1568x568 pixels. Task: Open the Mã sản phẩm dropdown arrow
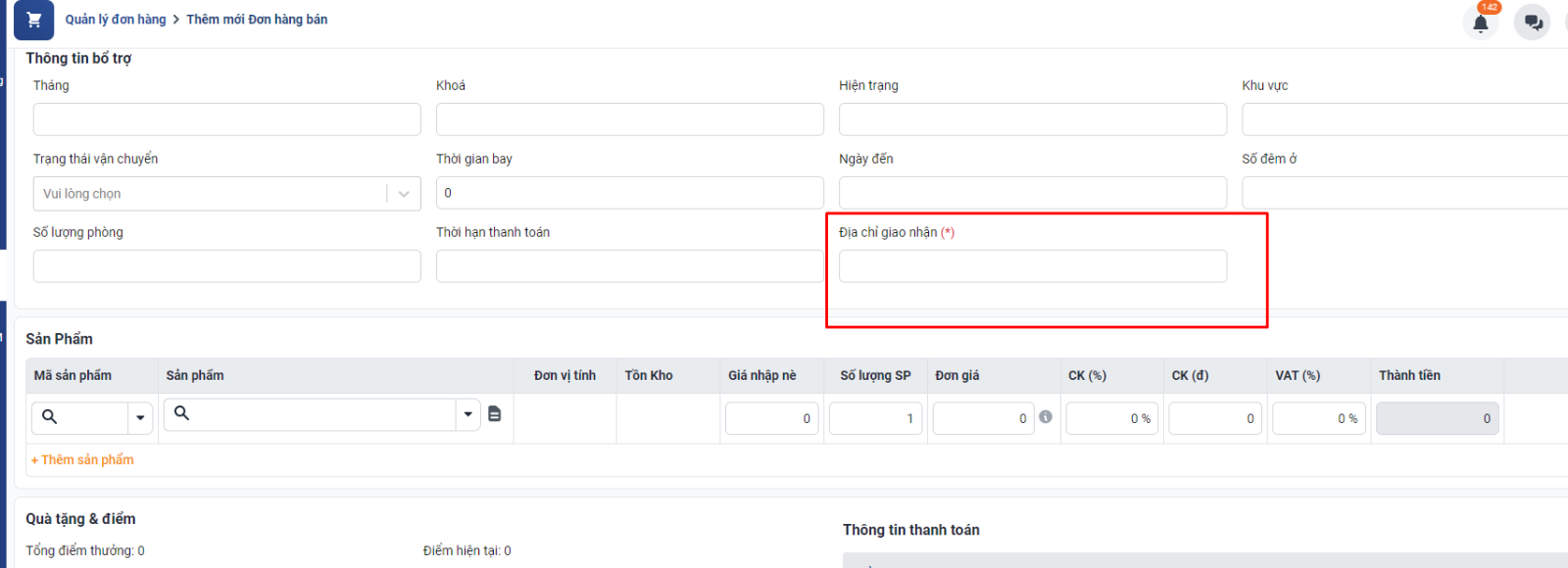pyautogui.click(x=141, y=418)
